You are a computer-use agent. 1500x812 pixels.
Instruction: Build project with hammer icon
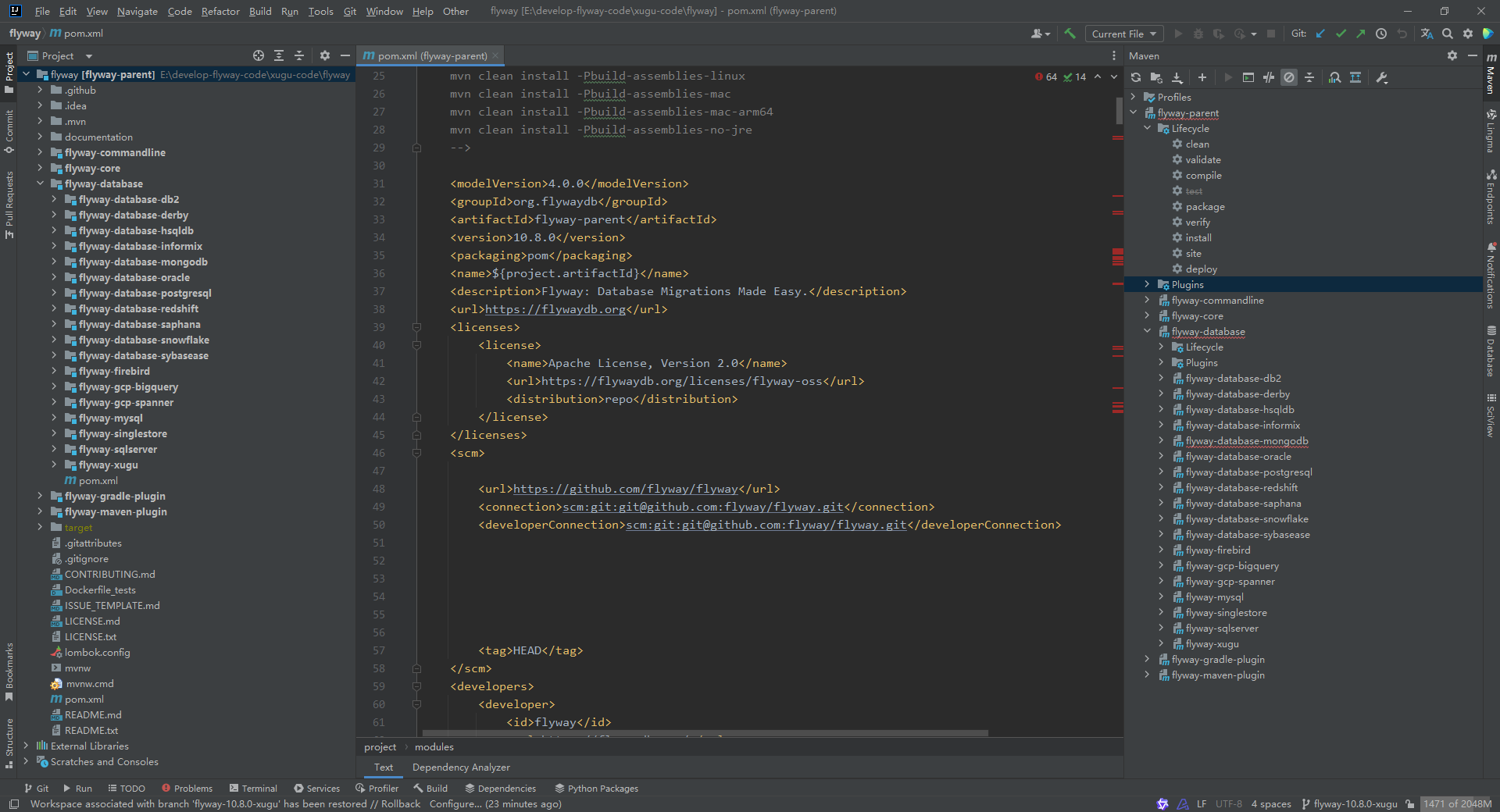click(1070, 34)
